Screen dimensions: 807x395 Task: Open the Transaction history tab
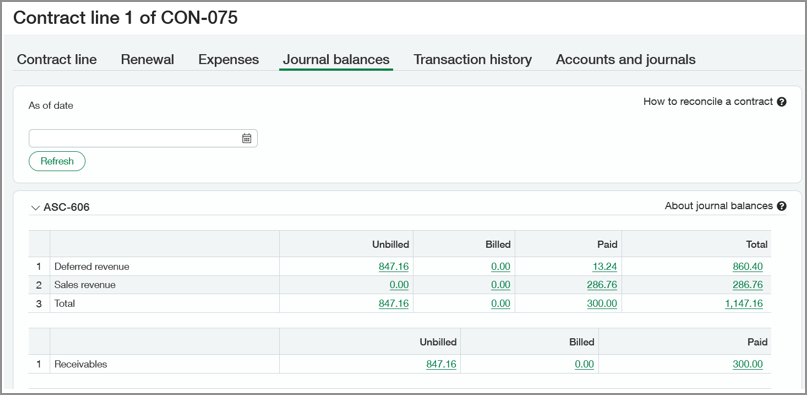472,60
